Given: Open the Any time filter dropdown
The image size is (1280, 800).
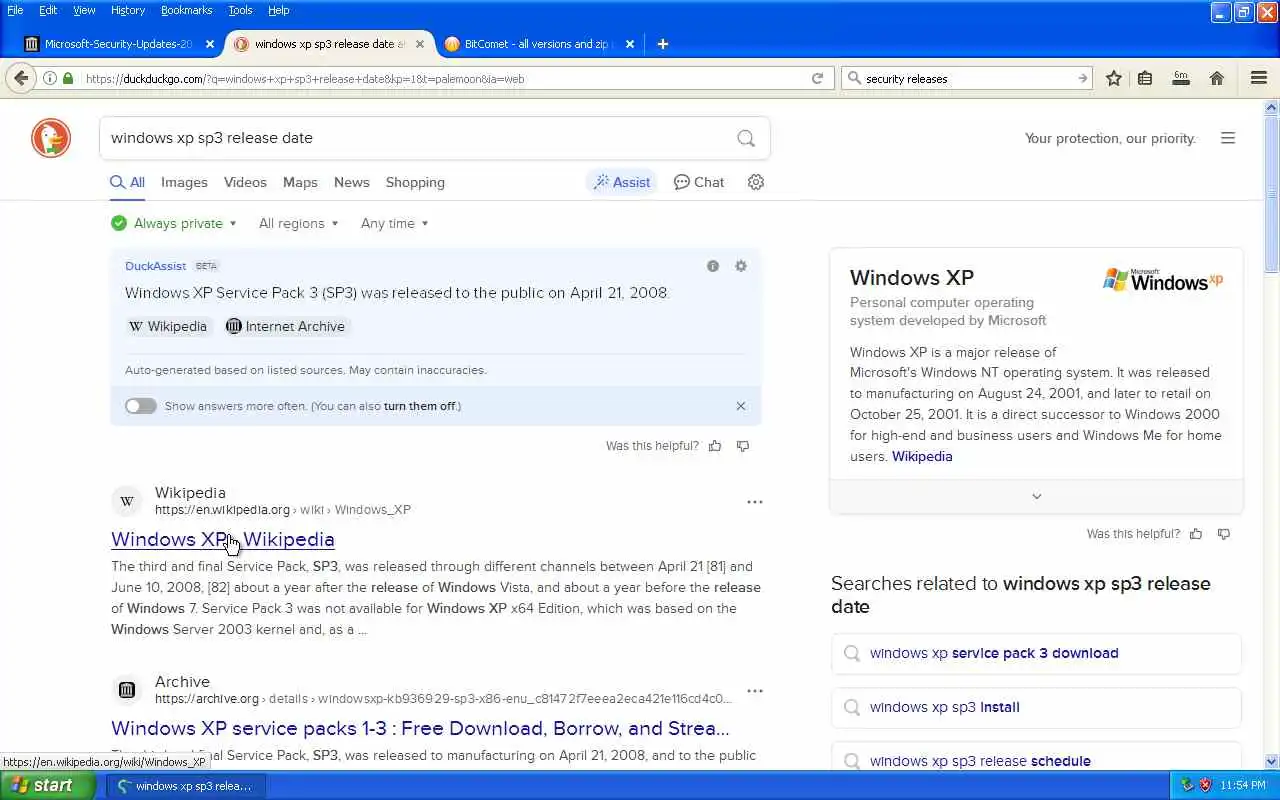Looking at the screenshot, I should coord(394,223).
